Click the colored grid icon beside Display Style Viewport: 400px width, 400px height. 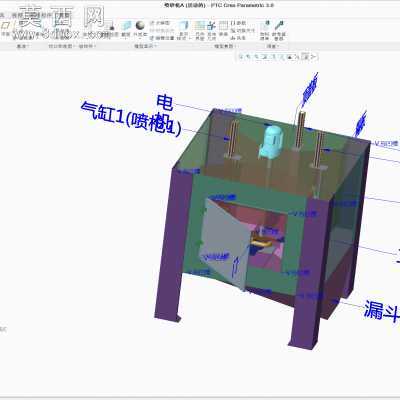pos(199,26)
